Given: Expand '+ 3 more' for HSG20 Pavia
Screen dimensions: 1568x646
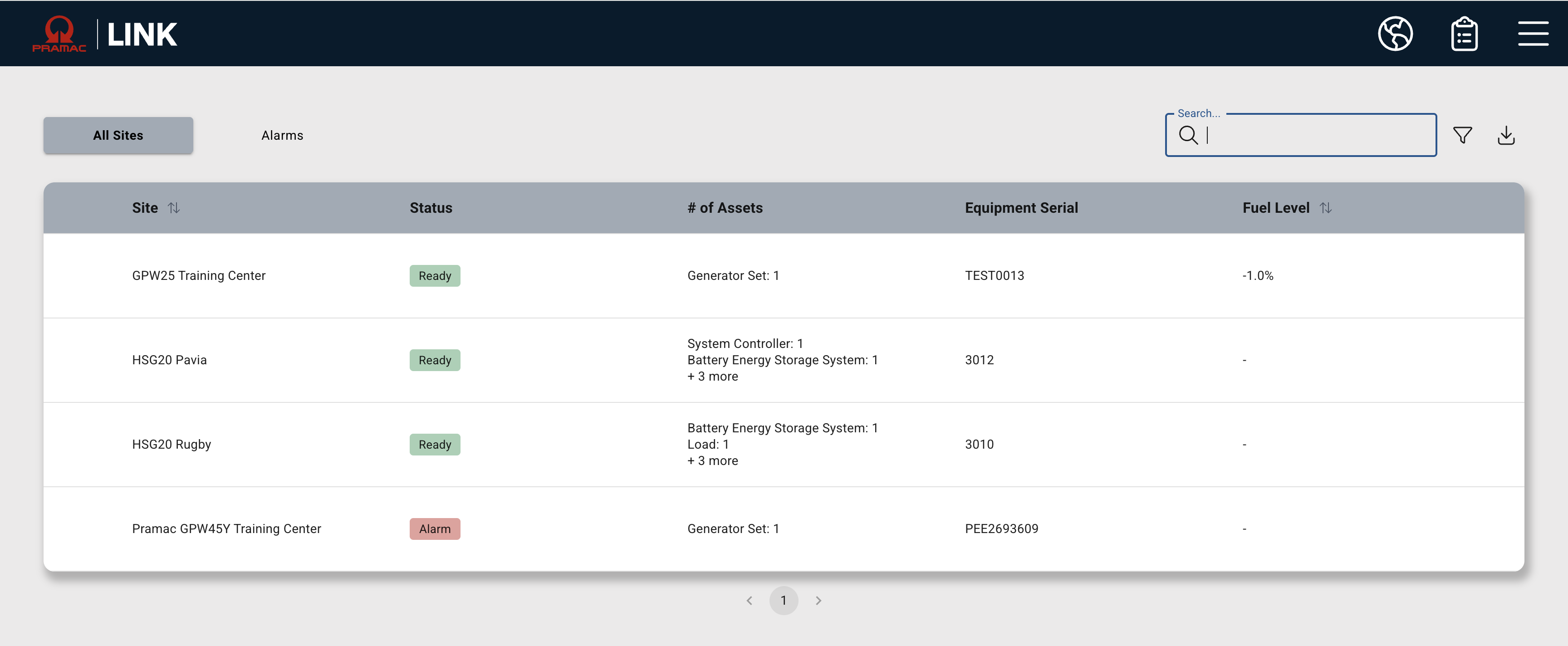Looking at the screenshot, I should coord(713,376).
